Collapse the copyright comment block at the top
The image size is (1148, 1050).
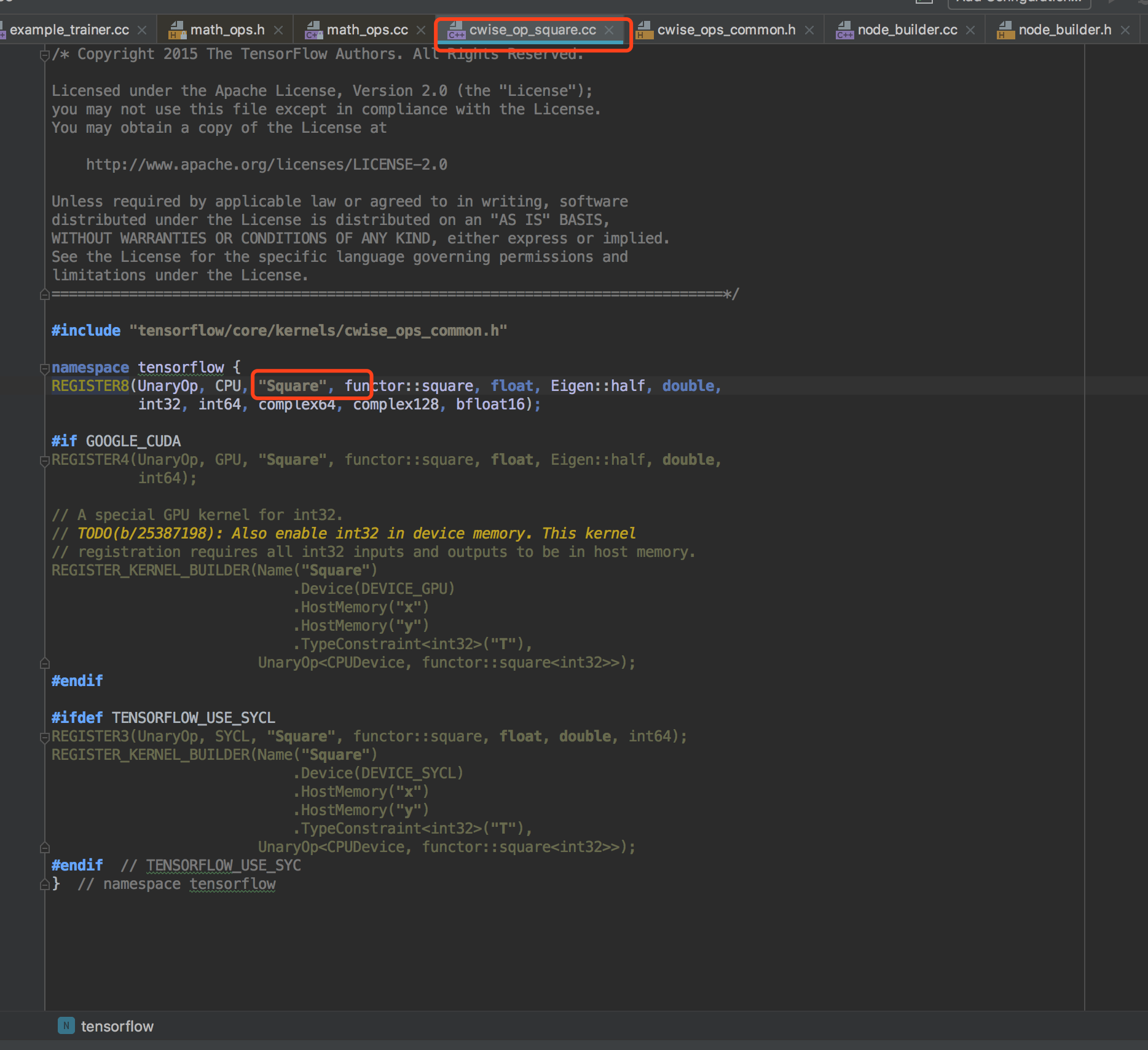coord(44,55)
